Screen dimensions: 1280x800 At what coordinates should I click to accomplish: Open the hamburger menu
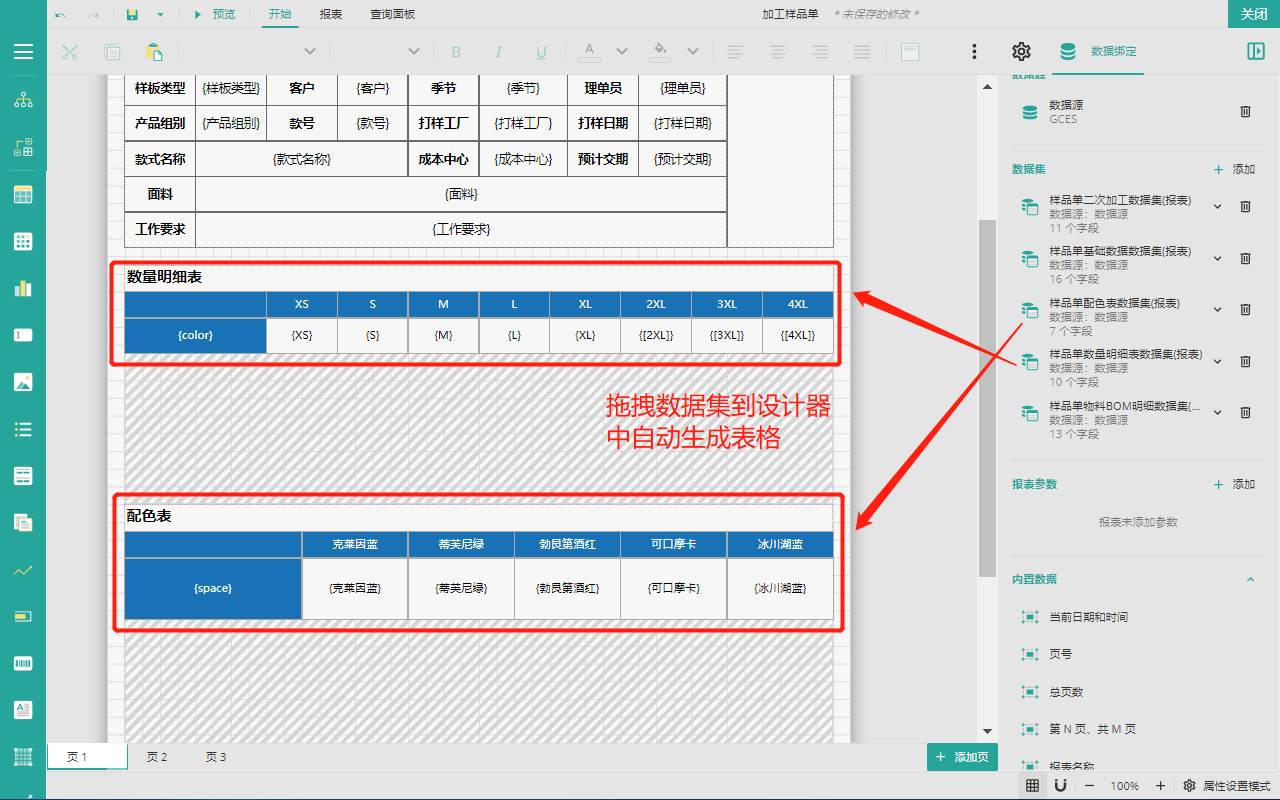click(x=23, y=52)
